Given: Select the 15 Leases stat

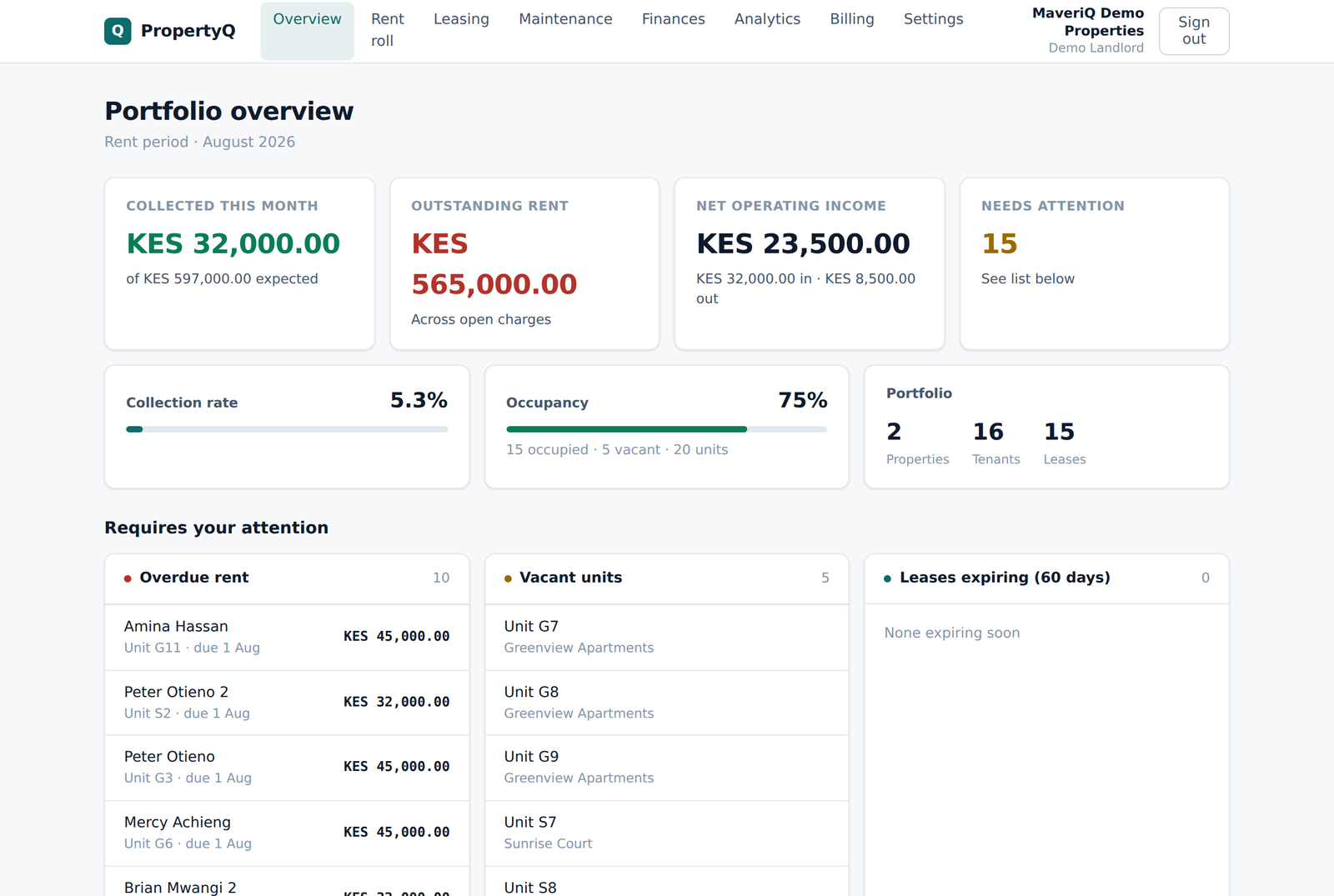Looking at the screenshot, I should coord(1065,443).
